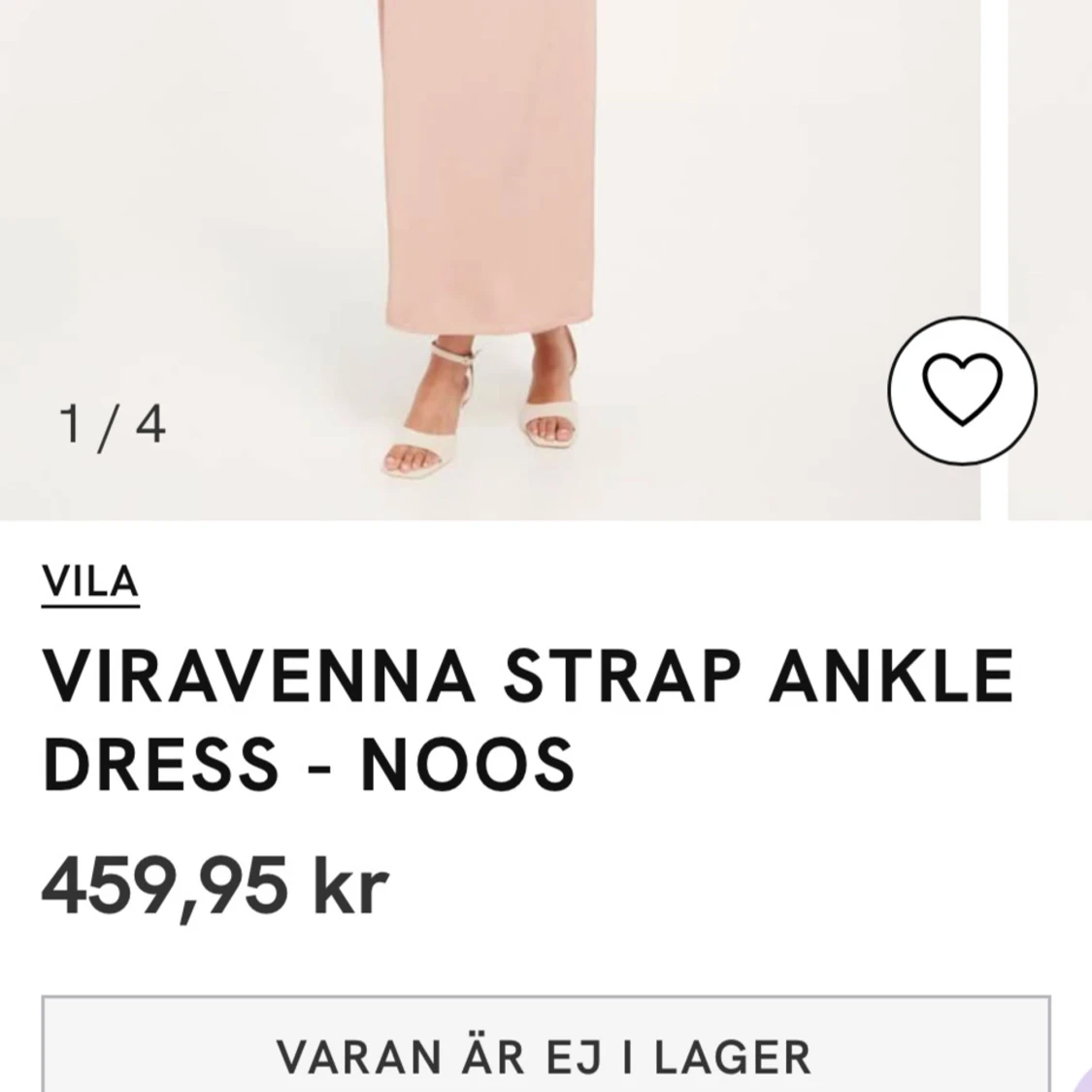Click the word NOOS in the title
Image resolution: width=1092 pixels, height=1092 pixels.
(467, 765)
